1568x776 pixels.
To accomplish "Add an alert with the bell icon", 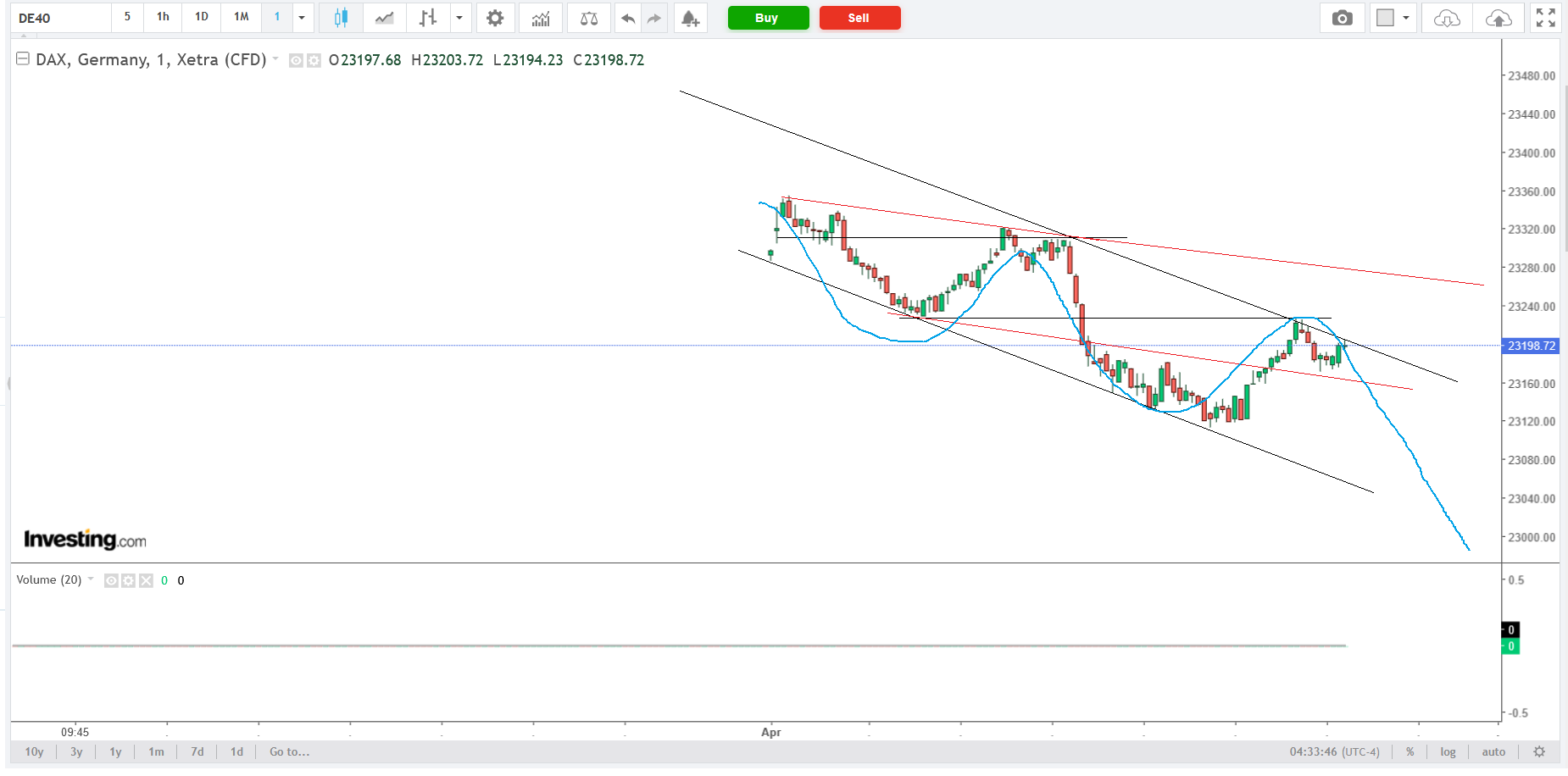I will pyautogui.click(x=691, y=18).
